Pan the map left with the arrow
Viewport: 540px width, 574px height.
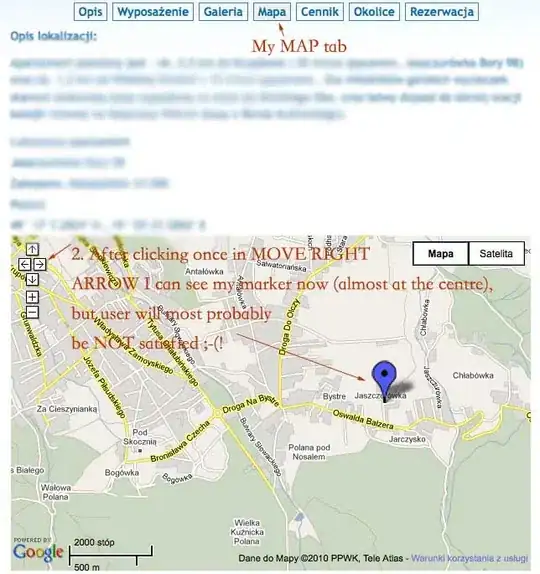[x=25, y=264]
